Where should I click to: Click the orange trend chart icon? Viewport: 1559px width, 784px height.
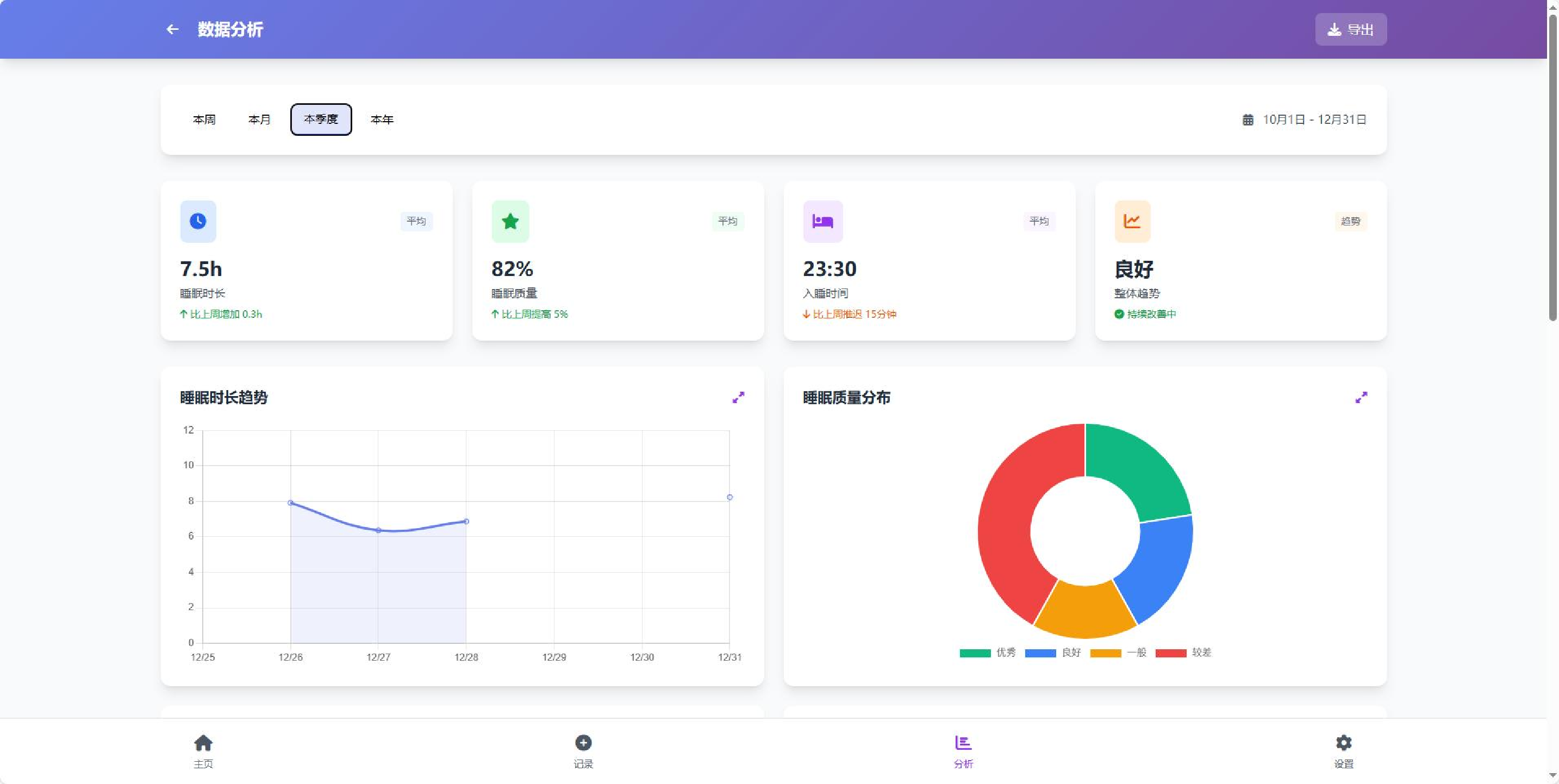click(1132, 222)
